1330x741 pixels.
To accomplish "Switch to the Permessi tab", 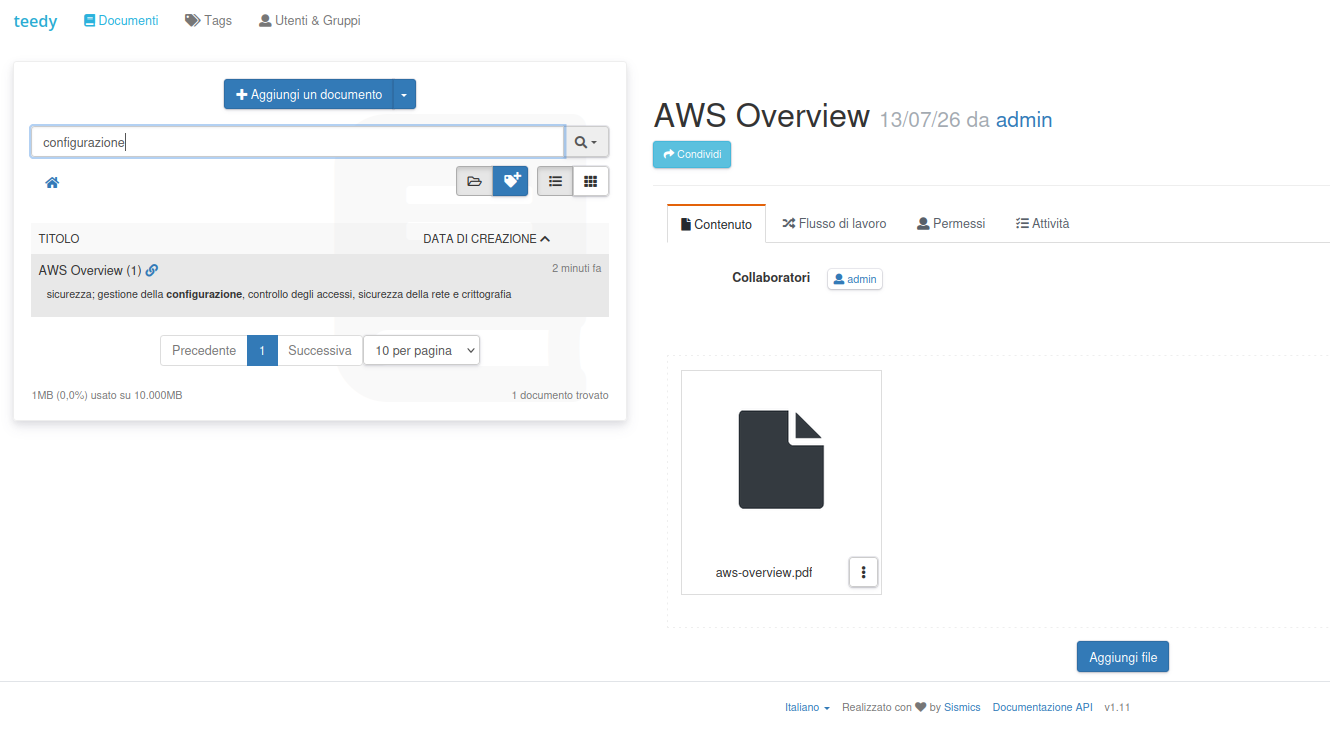I will click(951, 223).
